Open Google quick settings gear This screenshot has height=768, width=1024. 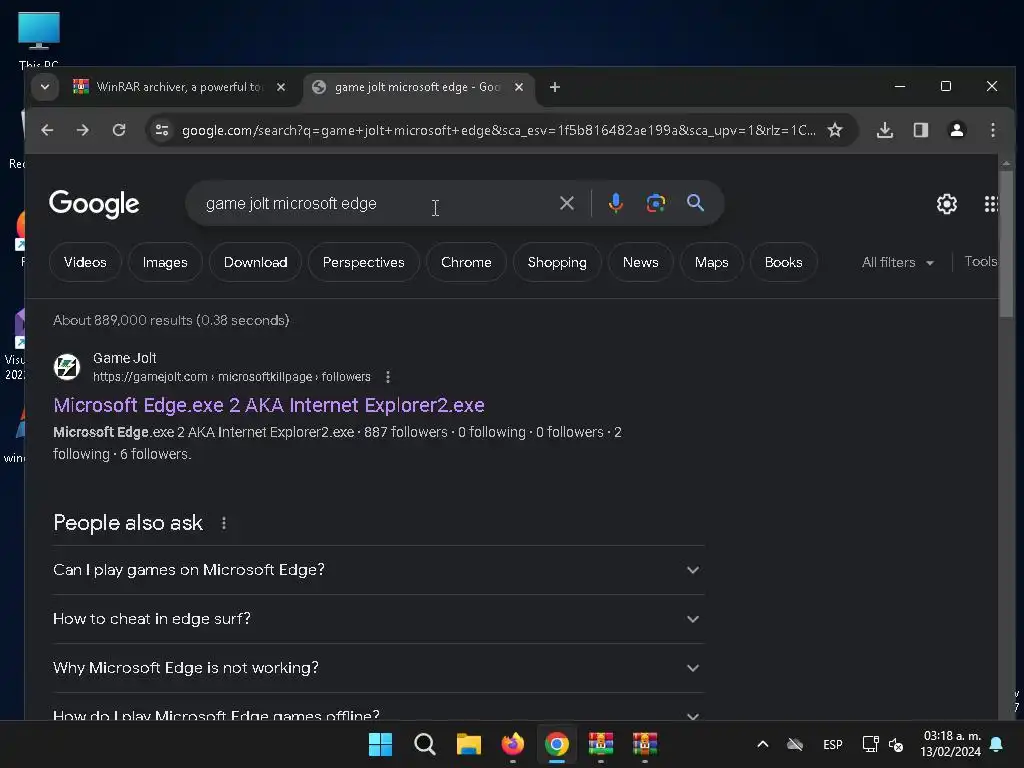[947, 204]
